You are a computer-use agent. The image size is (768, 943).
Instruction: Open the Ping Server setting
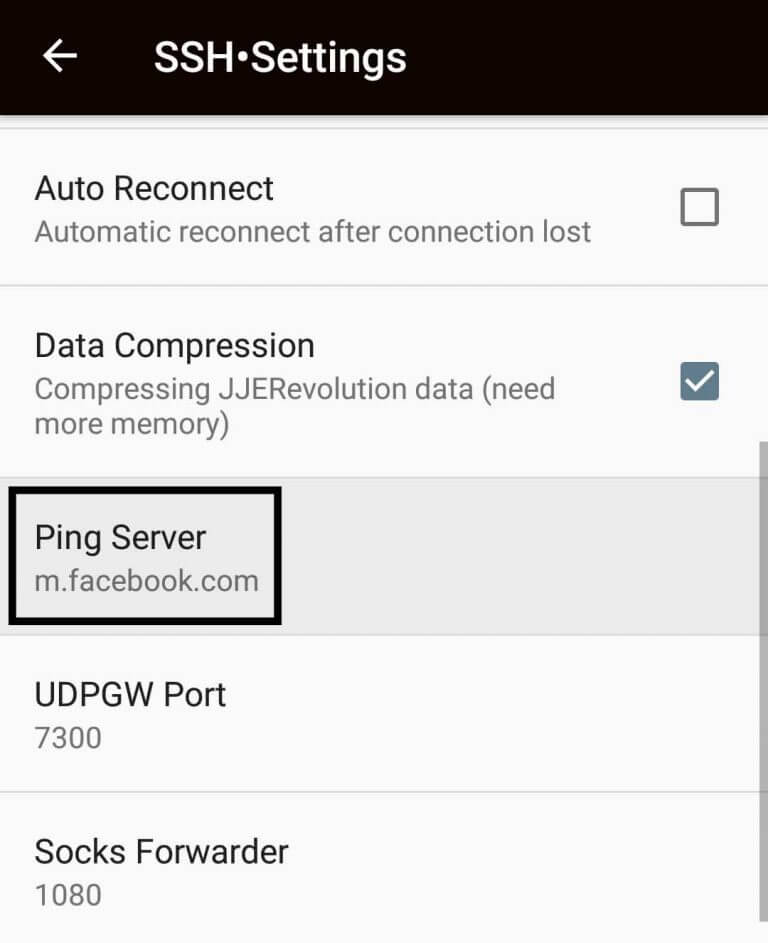(x=384, y=557)
